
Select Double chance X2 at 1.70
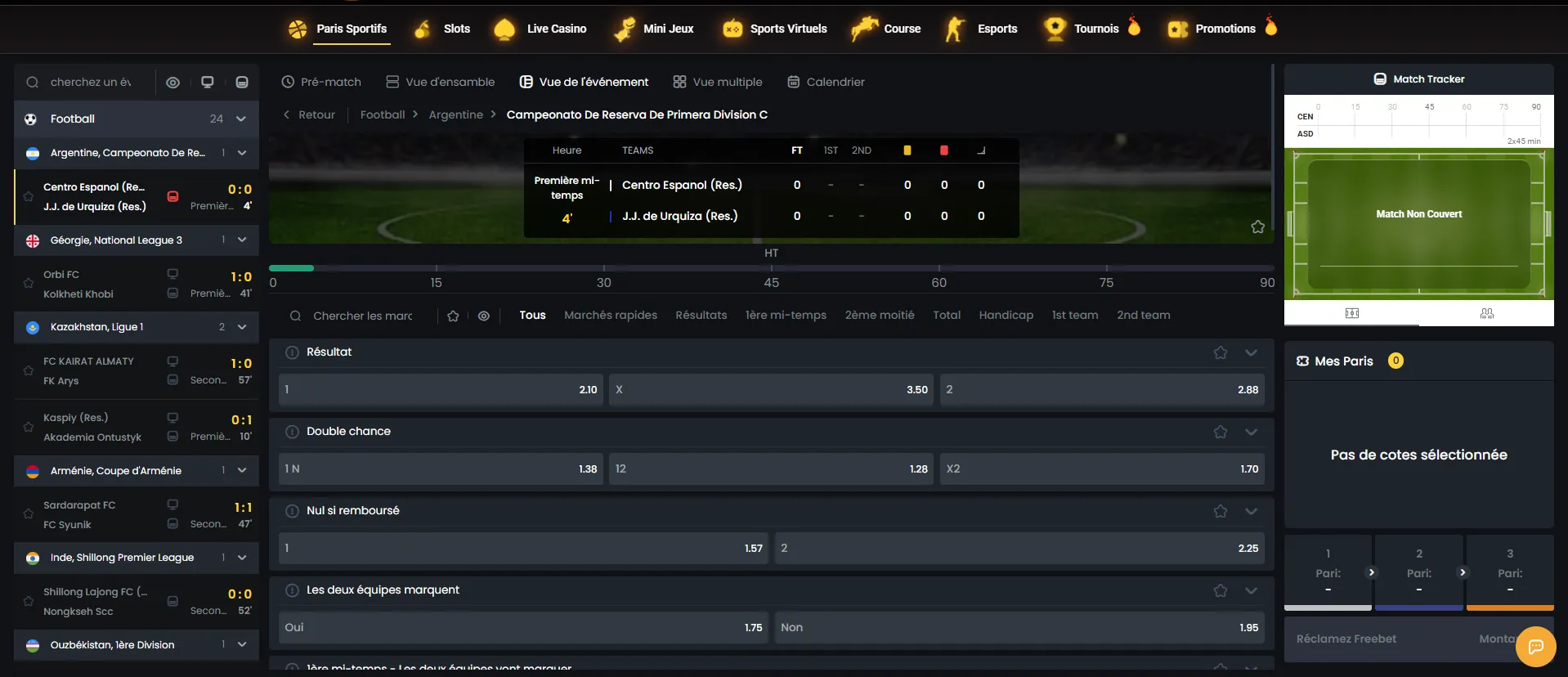tap(1102, 469)
